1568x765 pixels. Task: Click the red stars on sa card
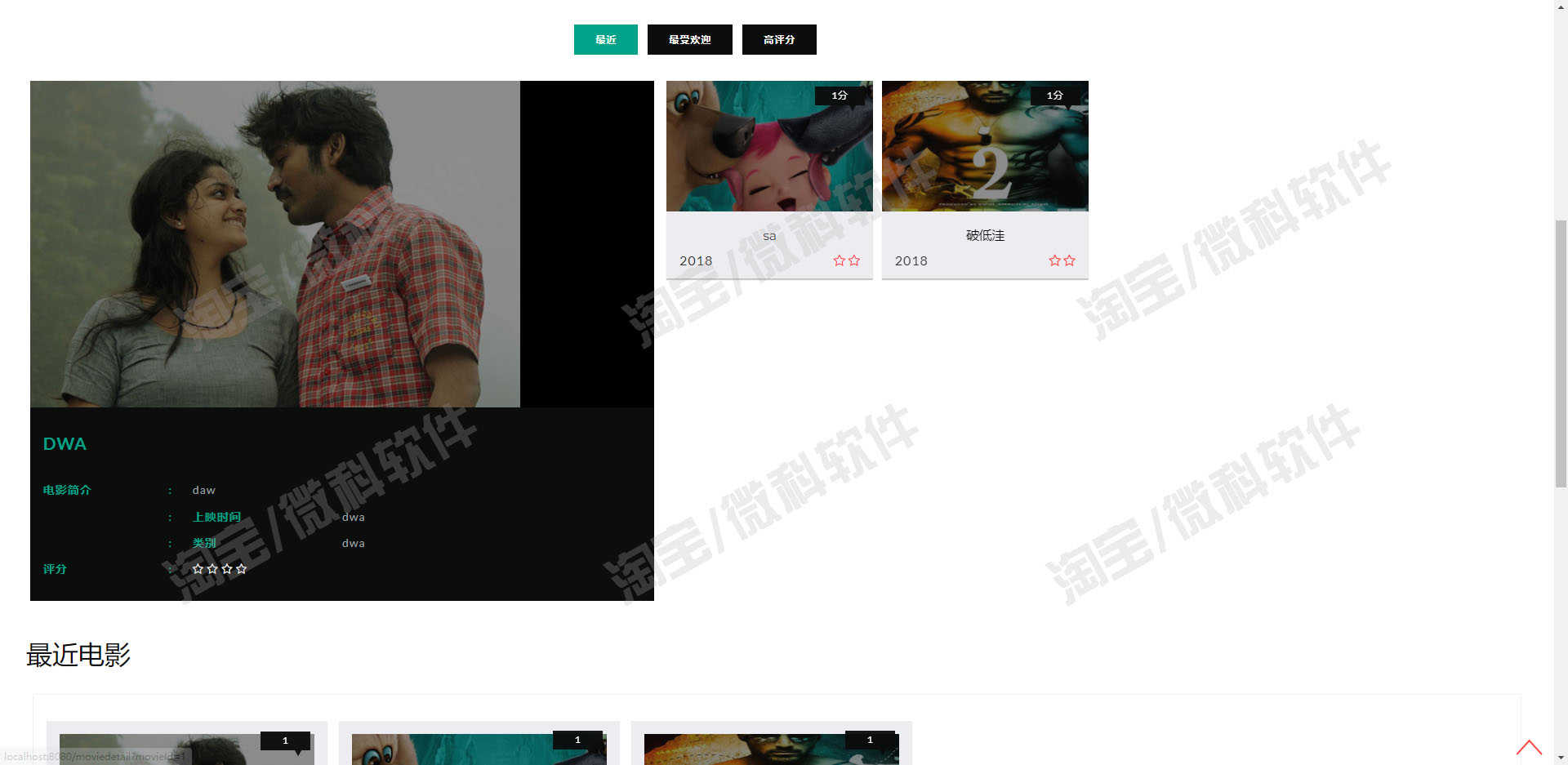click(846, 260)
